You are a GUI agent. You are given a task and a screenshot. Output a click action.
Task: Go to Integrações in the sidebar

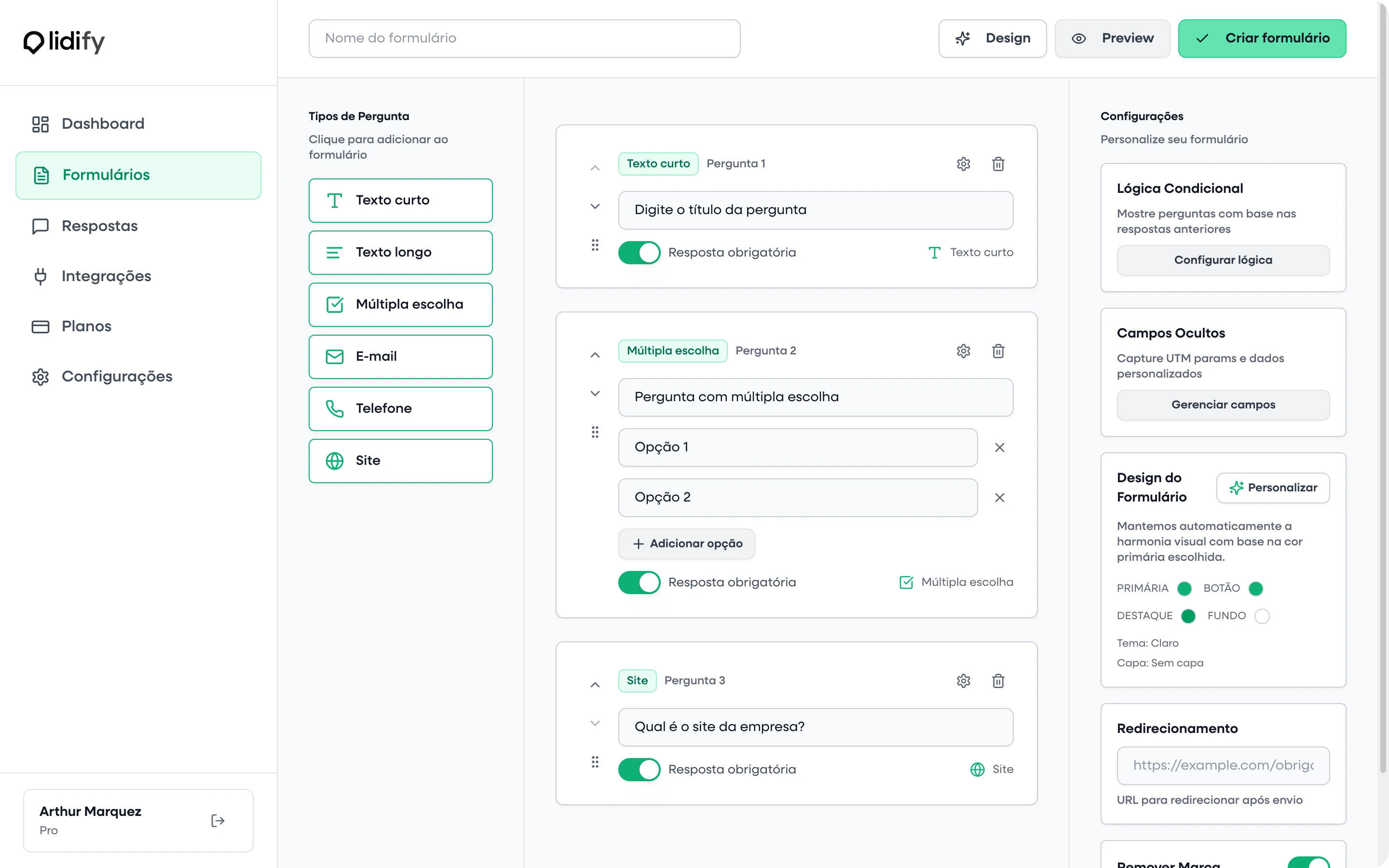coord(106,276)
